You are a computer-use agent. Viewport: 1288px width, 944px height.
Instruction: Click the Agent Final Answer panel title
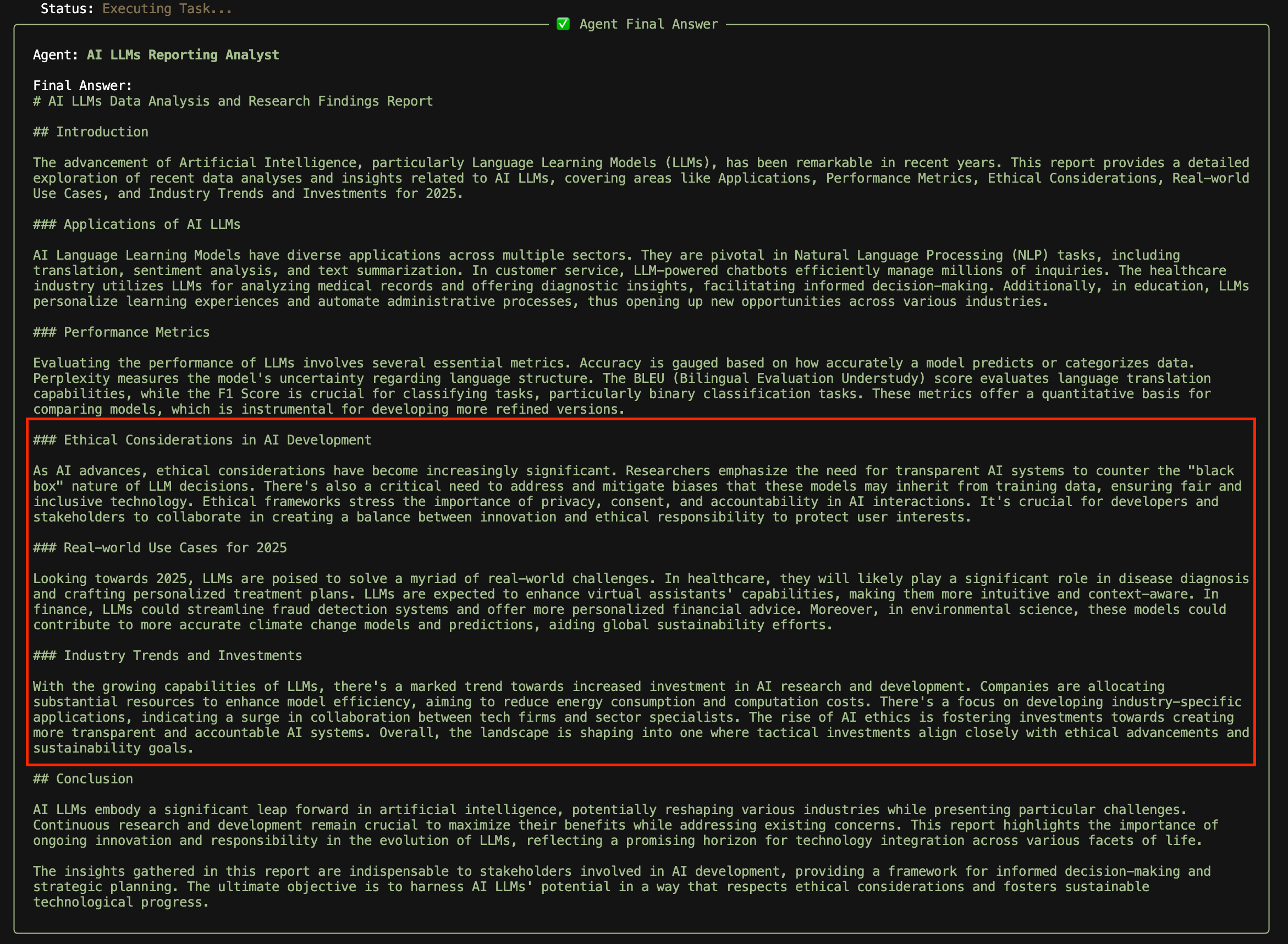click(648, 24)
